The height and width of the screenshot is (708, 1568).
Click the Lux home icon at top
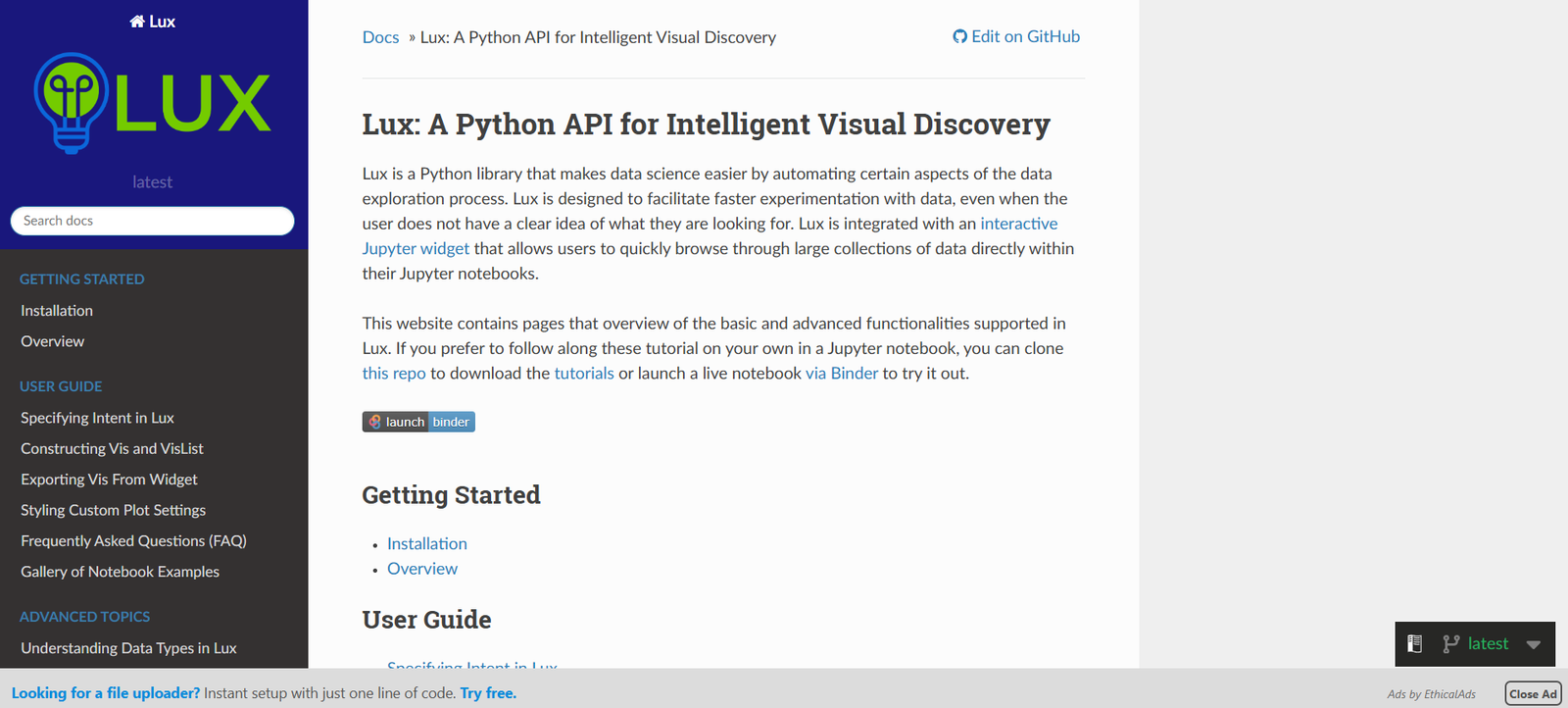pos(137,22)
